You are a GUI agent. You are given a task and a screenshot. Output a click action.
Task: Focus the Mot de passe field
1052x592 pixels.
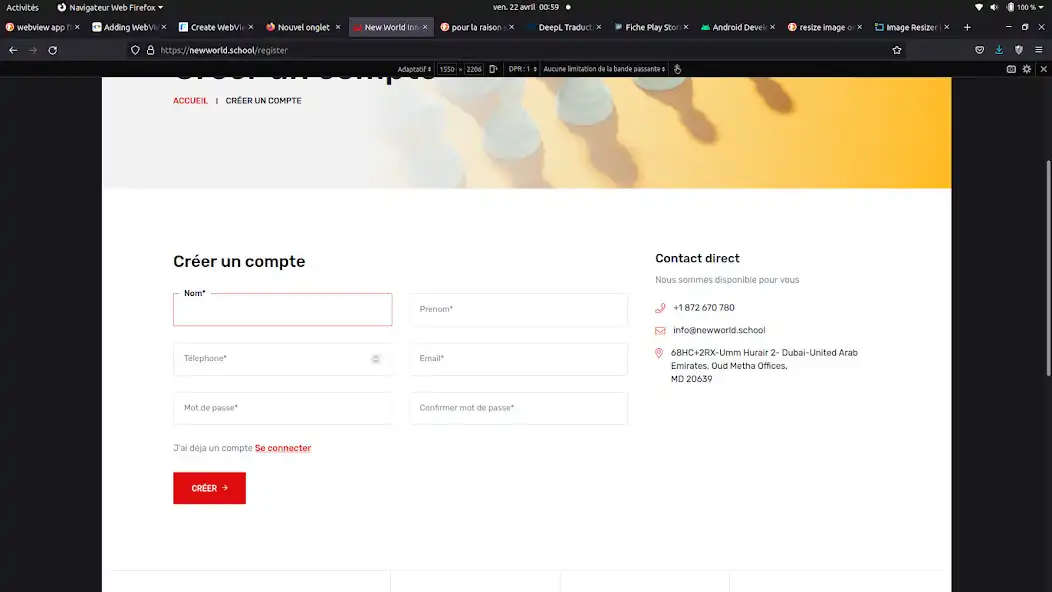click(x=282, y=408)
